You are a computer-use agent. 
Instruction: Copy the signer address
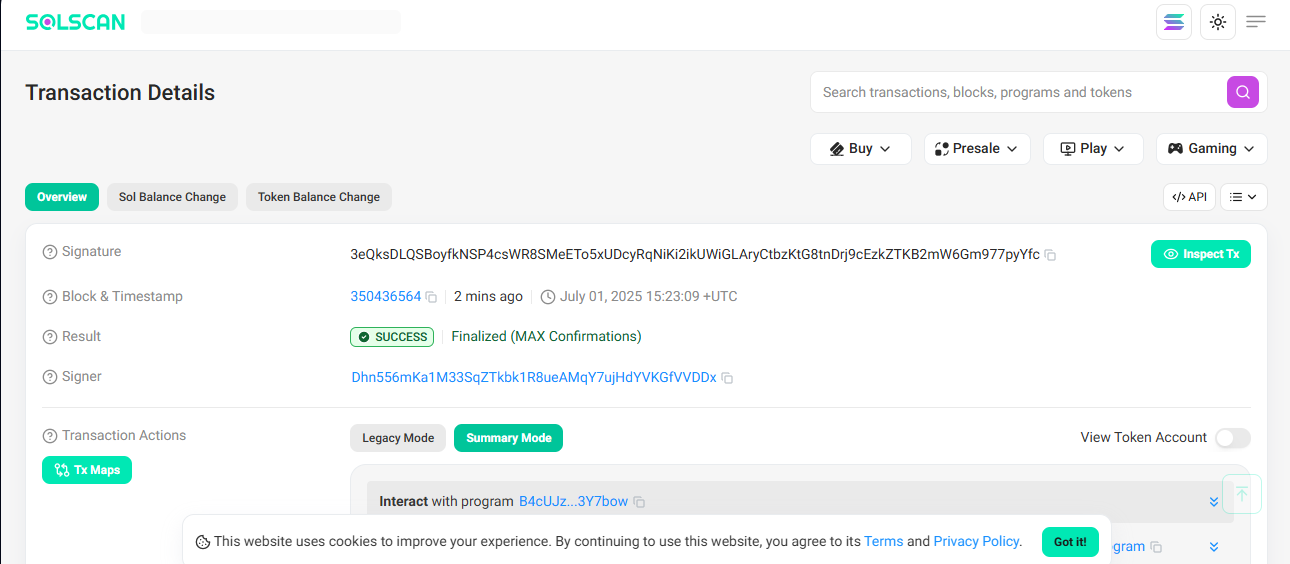point(727,378)
